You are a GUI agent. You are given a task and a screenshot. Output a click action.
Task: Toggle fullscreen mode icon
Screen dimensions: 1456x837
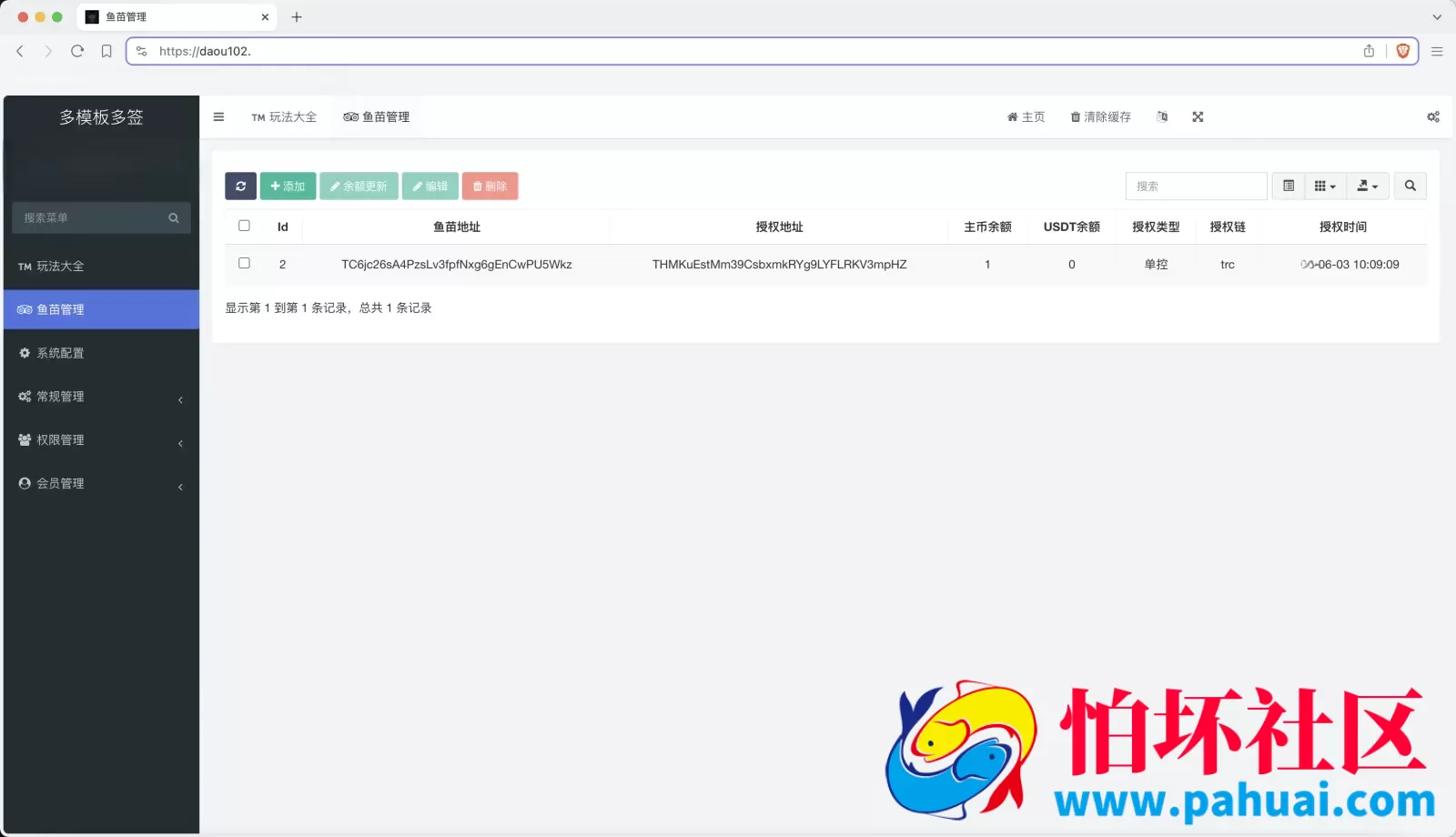[1198, 116]
